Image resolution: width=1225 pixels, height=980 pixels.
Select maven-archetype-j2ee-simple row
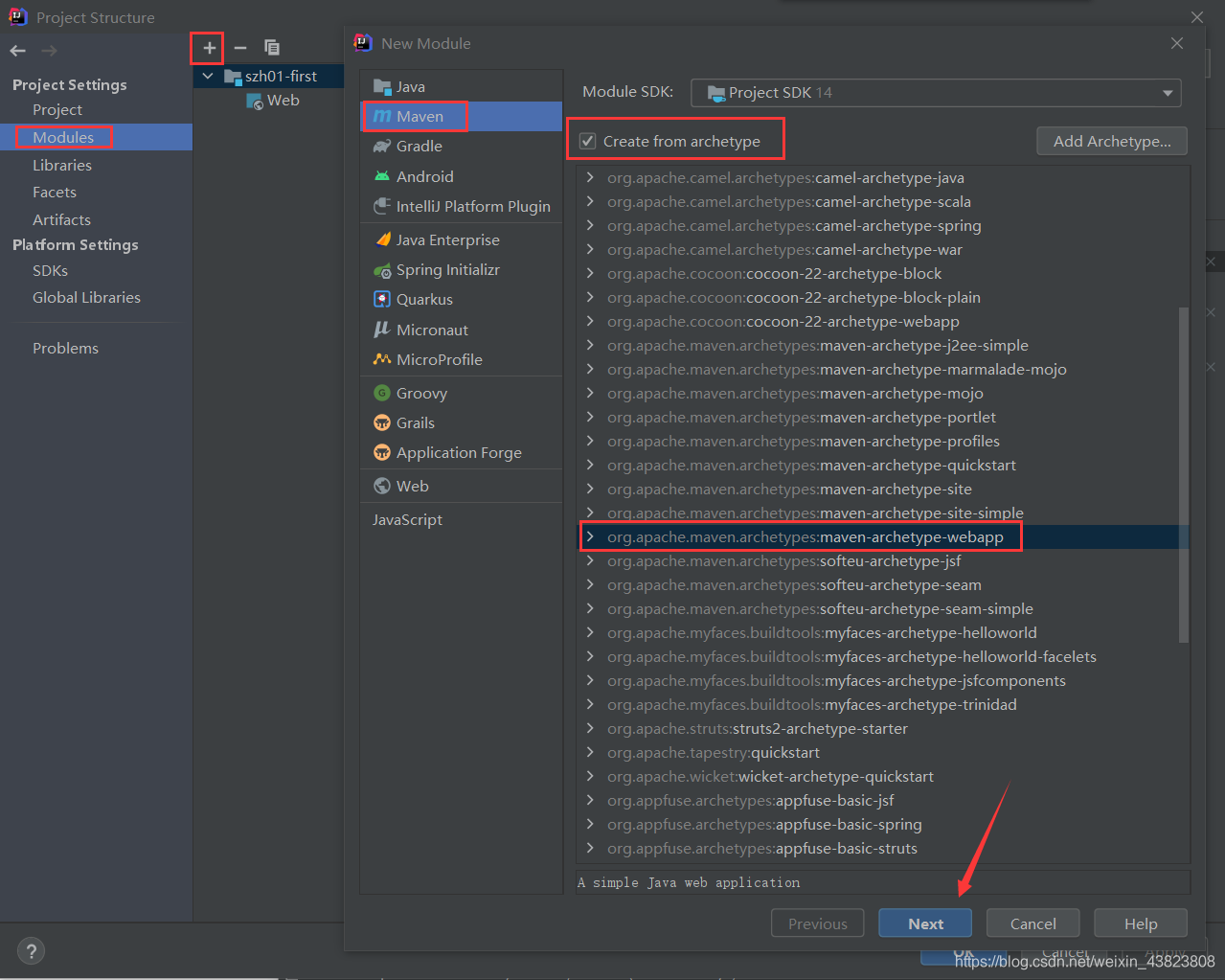881,345
